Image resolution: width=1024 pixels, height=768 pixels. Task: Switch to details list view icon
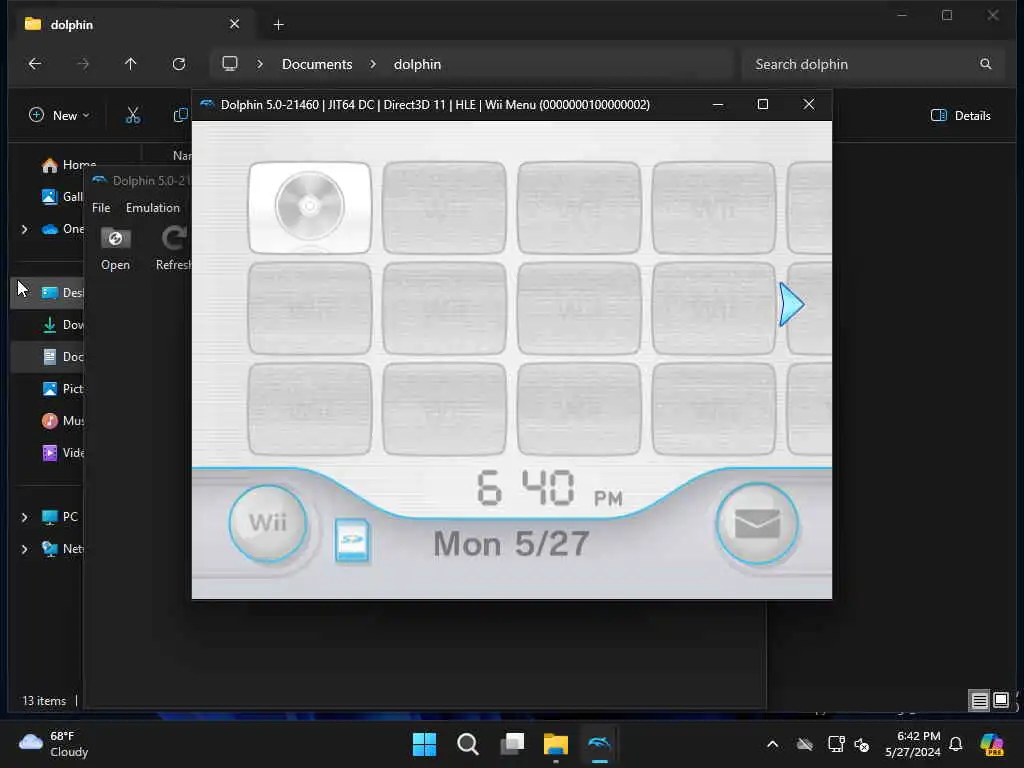pyautogui.click(x=980, y=701)
